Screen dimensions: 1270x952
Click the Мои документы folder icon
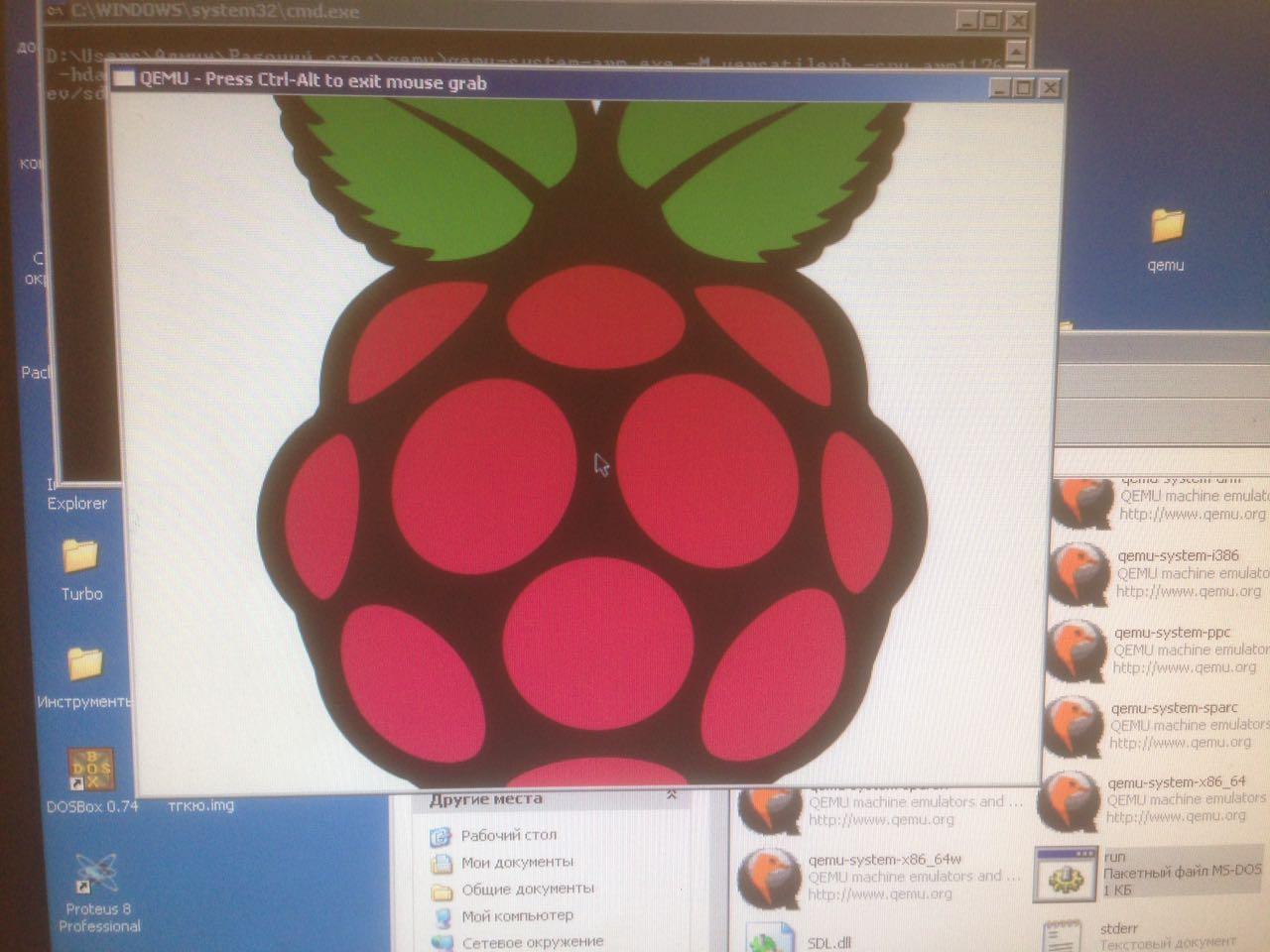[442, 863]
